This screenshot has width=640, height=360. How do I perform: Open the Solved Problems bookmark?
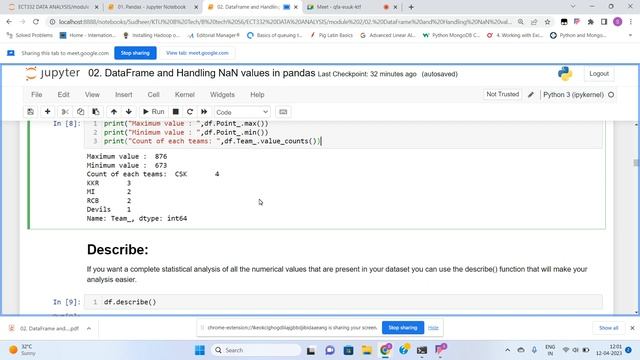click(x=30, y=36)
